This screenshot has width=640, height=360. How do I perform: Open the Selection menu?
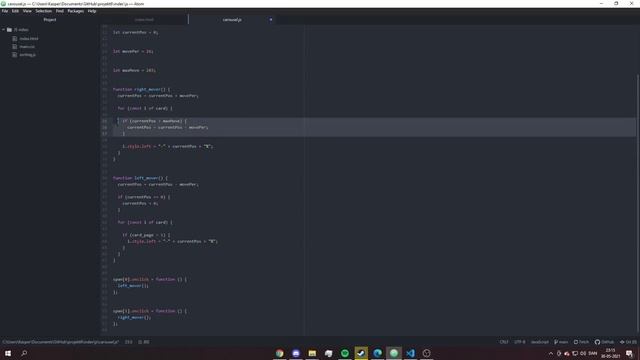point(43,11)
